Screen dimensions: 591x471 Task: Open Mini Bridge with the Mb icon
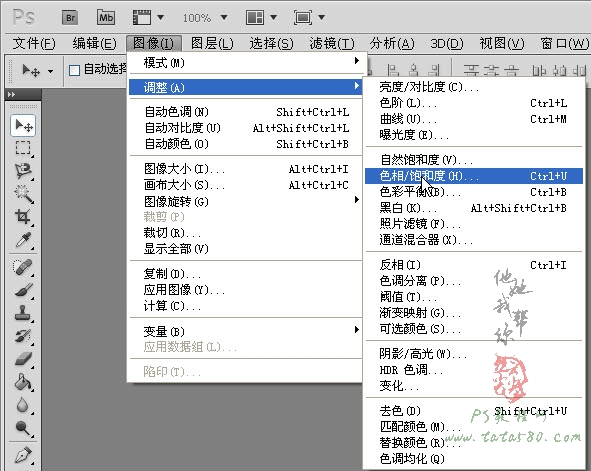pos(106,18)
